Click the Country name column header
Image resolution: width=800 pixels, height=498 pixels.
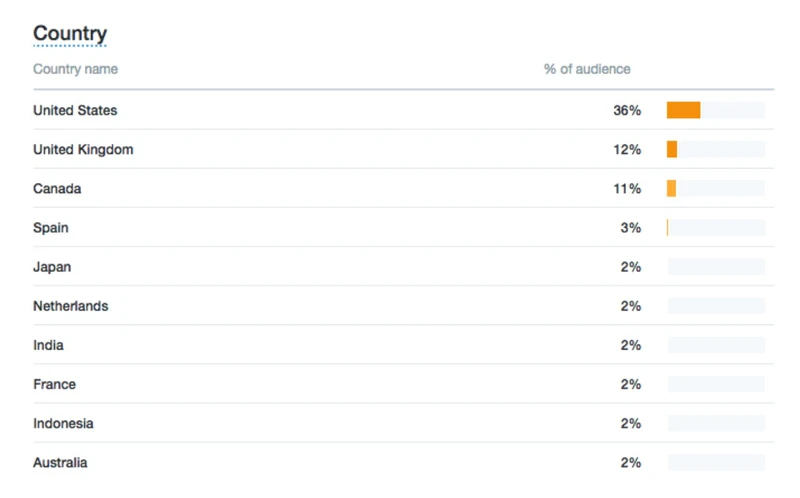(76, 69)
